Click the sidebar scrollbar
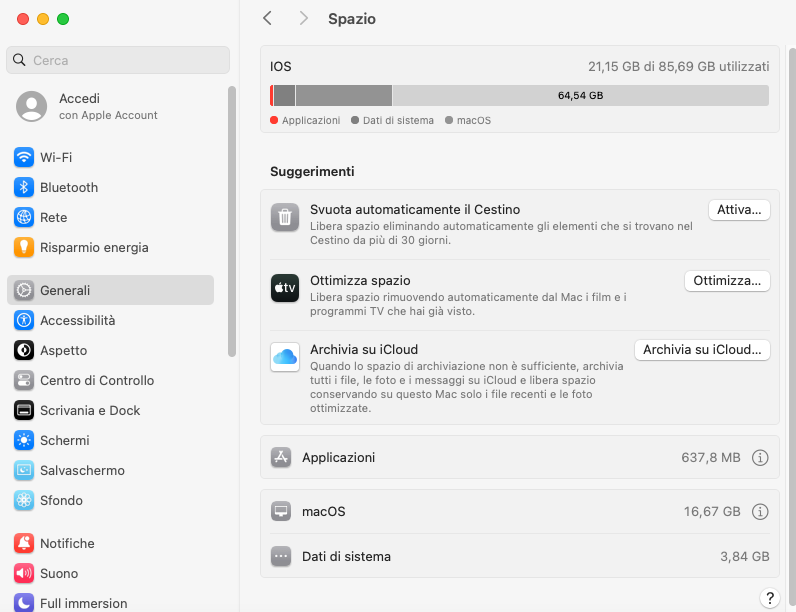This screenshot has height=612, width=796. (x=232, y=221)
